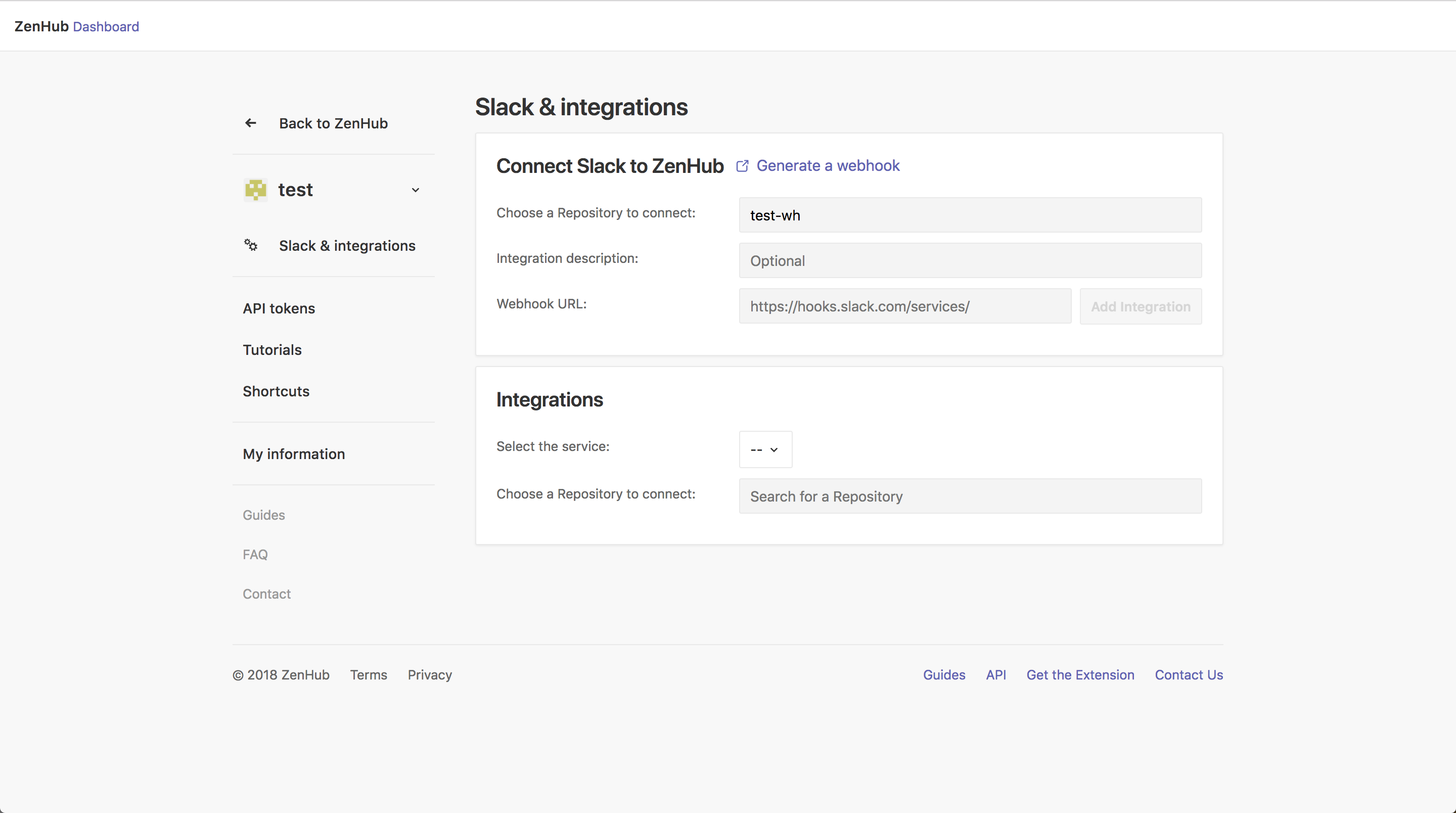The image size is (1456, 813).
Task: Open the test-wh repository chooser
Action: pyautogui.click(x=970, y=215)
